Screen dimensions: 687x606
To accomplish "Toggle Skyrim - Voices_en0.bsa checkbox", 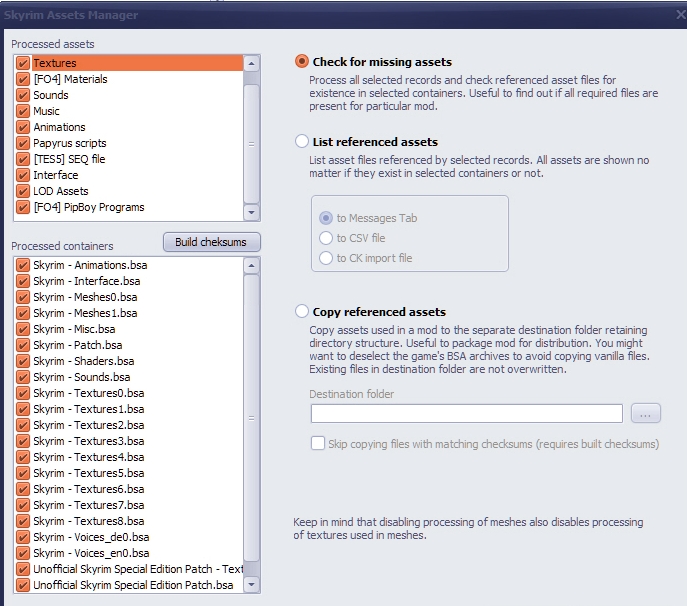I will (23, 553).
